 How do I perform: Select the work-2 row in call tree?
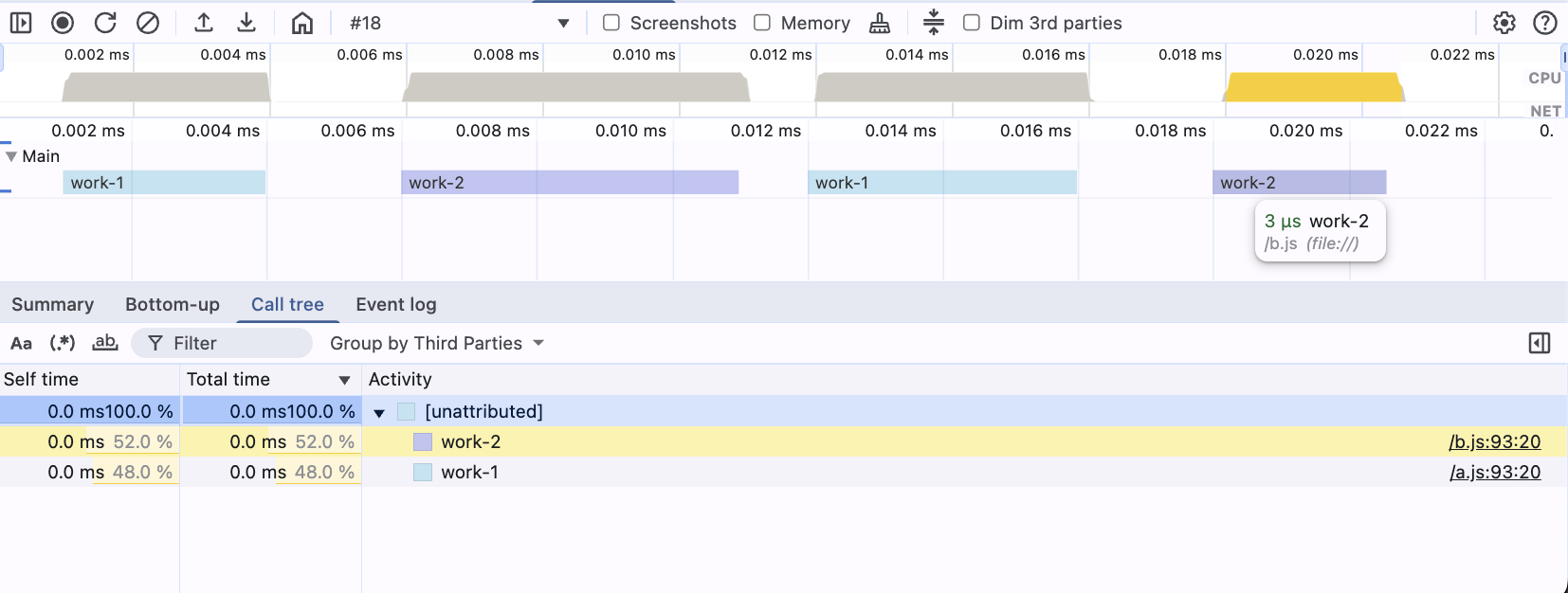click(783, 441)
